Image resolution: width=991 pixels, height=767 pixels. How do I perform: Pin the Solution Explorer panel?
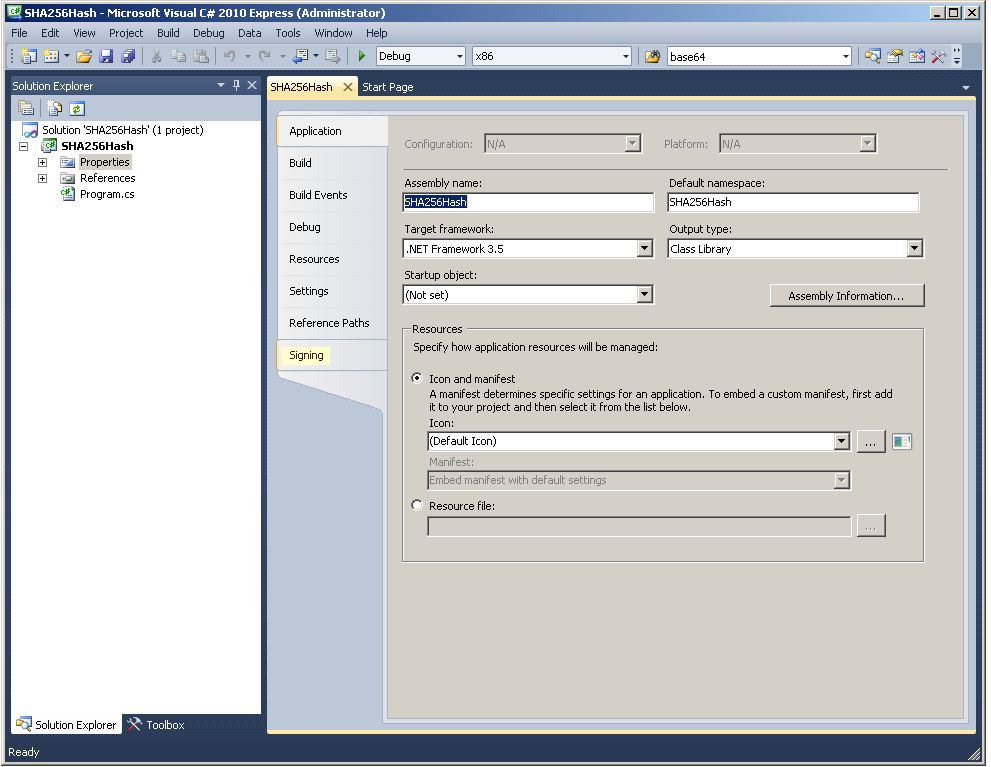[x=236, y=86]
